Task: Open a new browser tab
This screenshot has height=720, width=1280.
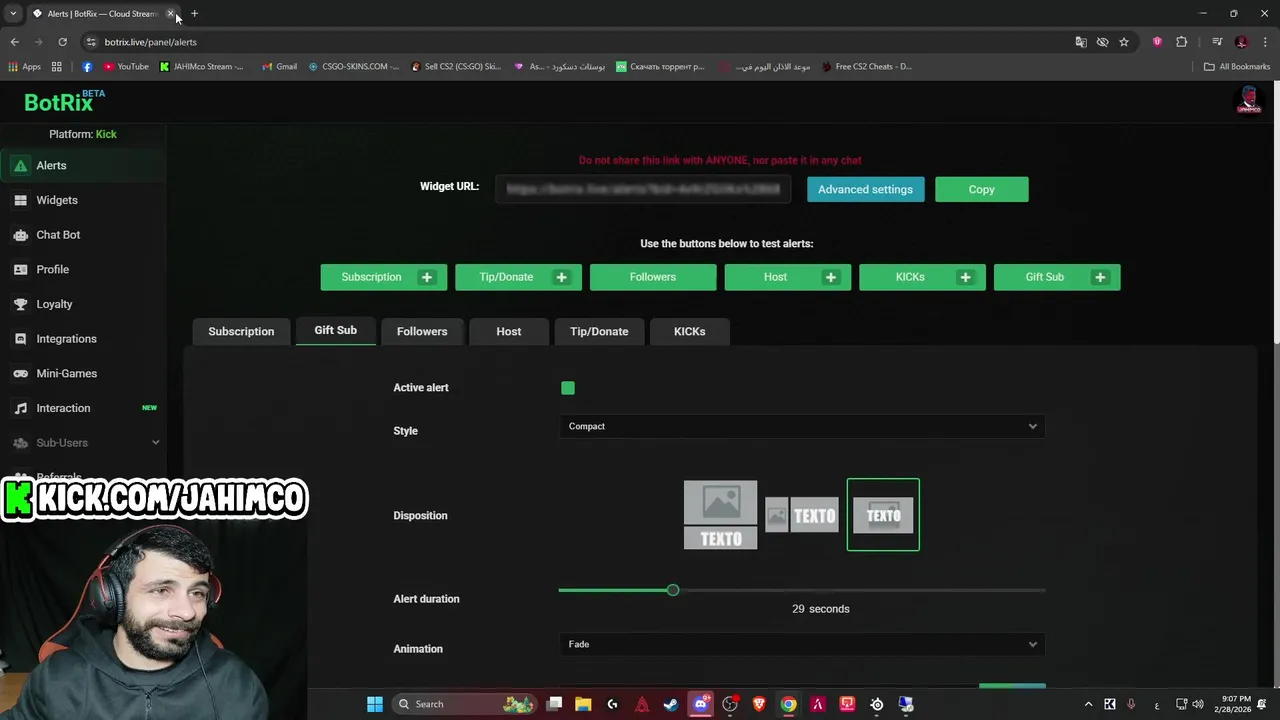Action: pyautogui.click(x=194, y=14)
